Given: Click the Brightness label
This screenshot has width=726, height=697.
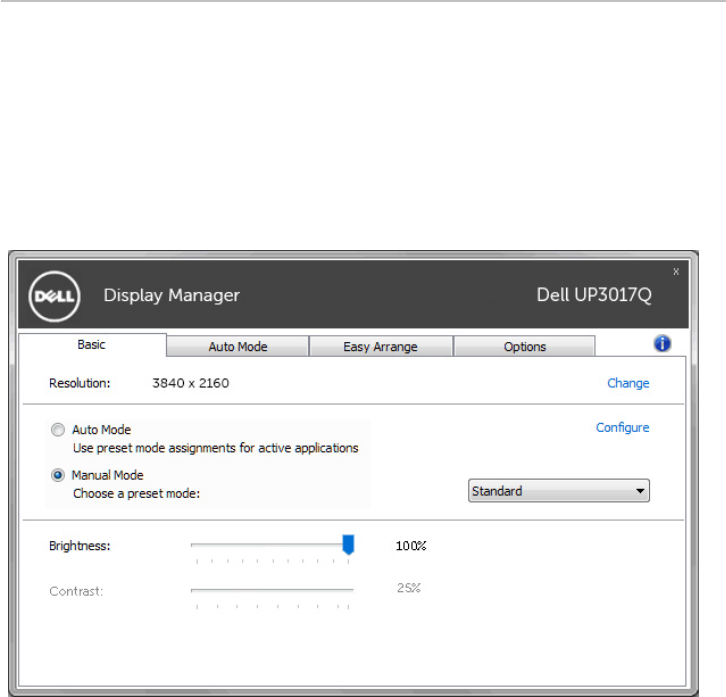Looking at the screenshot, I should 80,546.
